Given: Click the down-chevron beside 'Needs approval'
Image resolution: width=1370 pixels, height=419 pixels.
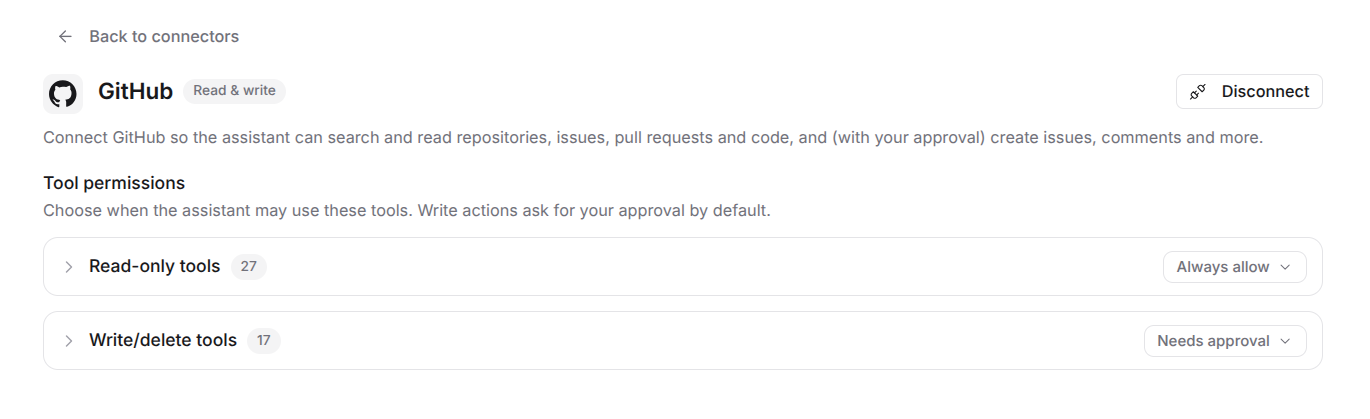Looking at the screenshot, I should 1285,341.
